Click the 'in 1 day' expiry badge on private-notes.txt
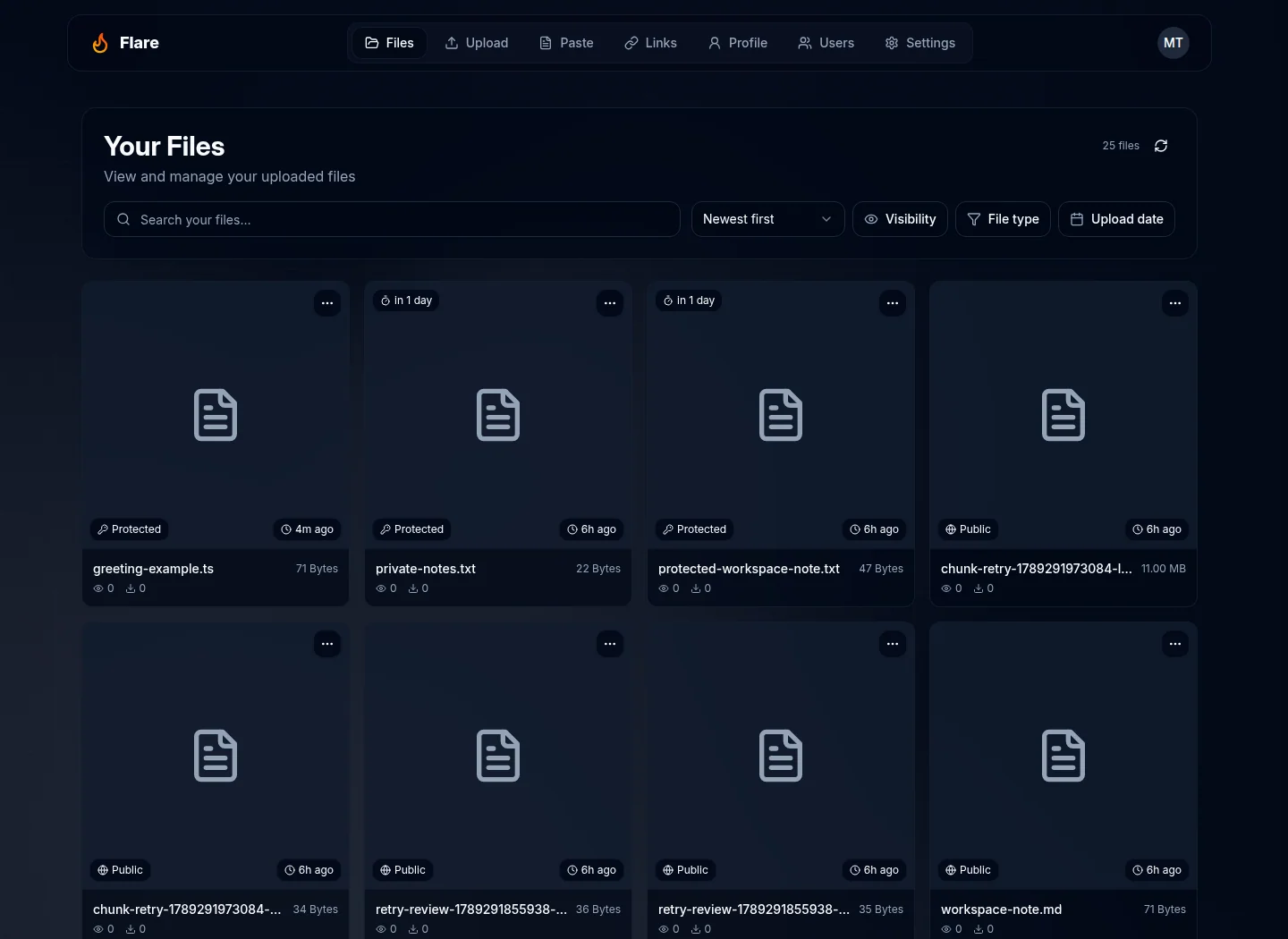 click(407, 300)
